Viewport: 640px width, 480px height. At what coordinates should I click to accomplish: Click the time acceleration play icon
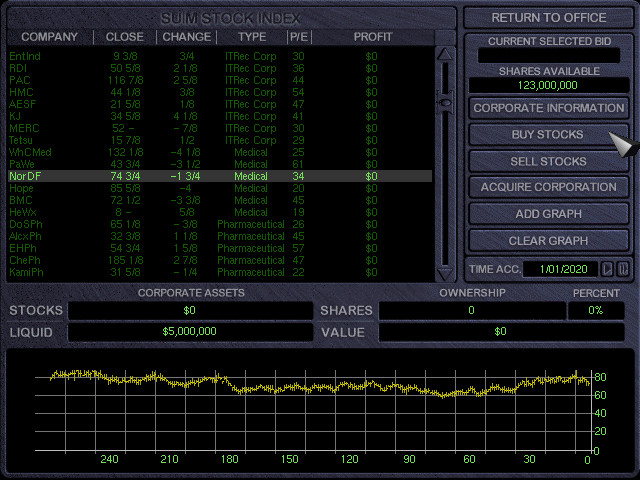[608, 268]
